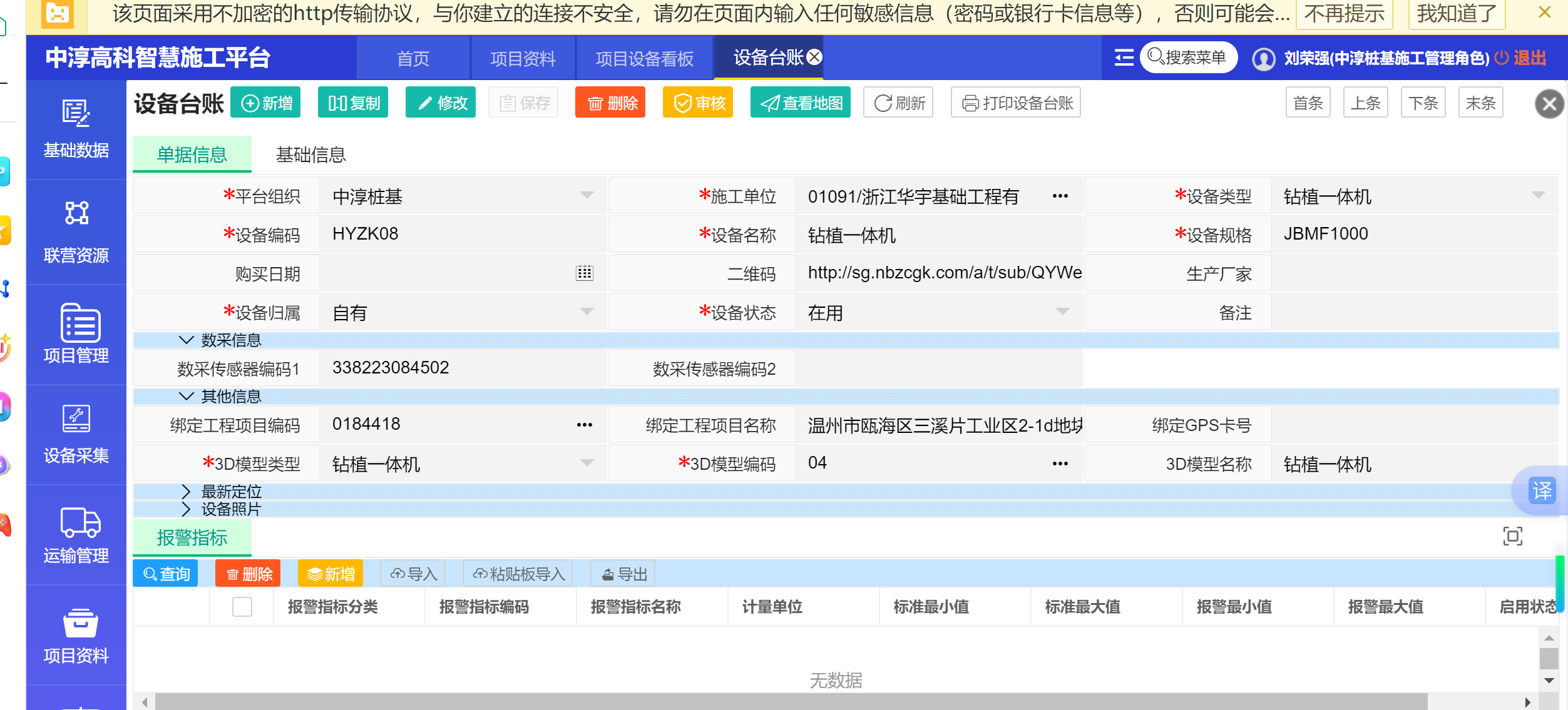The width and height of the screenshot is (1568, 710).
Task: Switch to the 基础信息 tab
Action: point(310,155)
